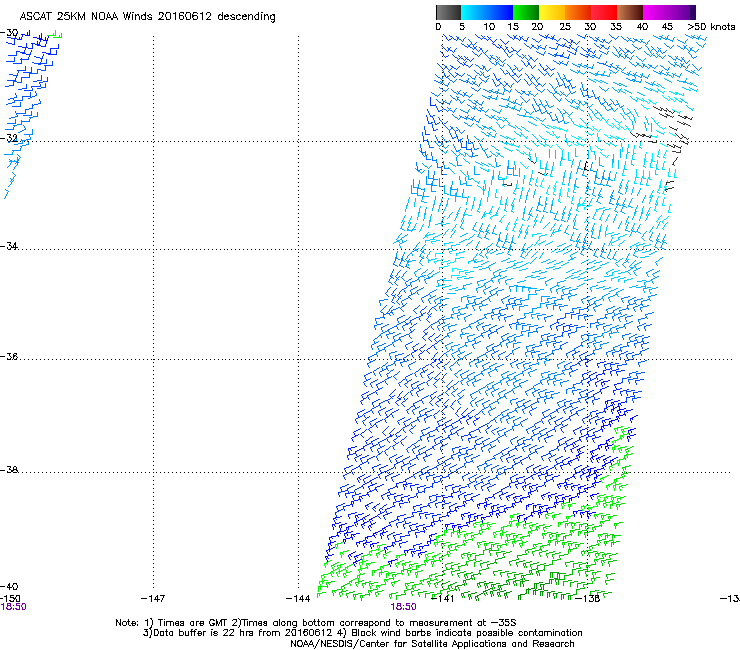The height and width of the screenshot is (650, 740).
Task: Click the cyan 5-10 knots legend color
Action: click(474, 12)
